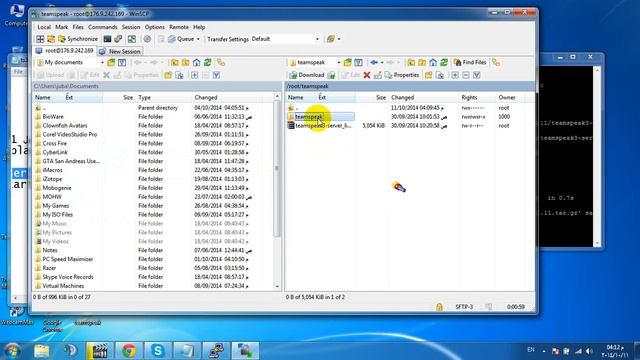Open the Local menu
This screenshot has width=640, height=360.
pos(44,27)
